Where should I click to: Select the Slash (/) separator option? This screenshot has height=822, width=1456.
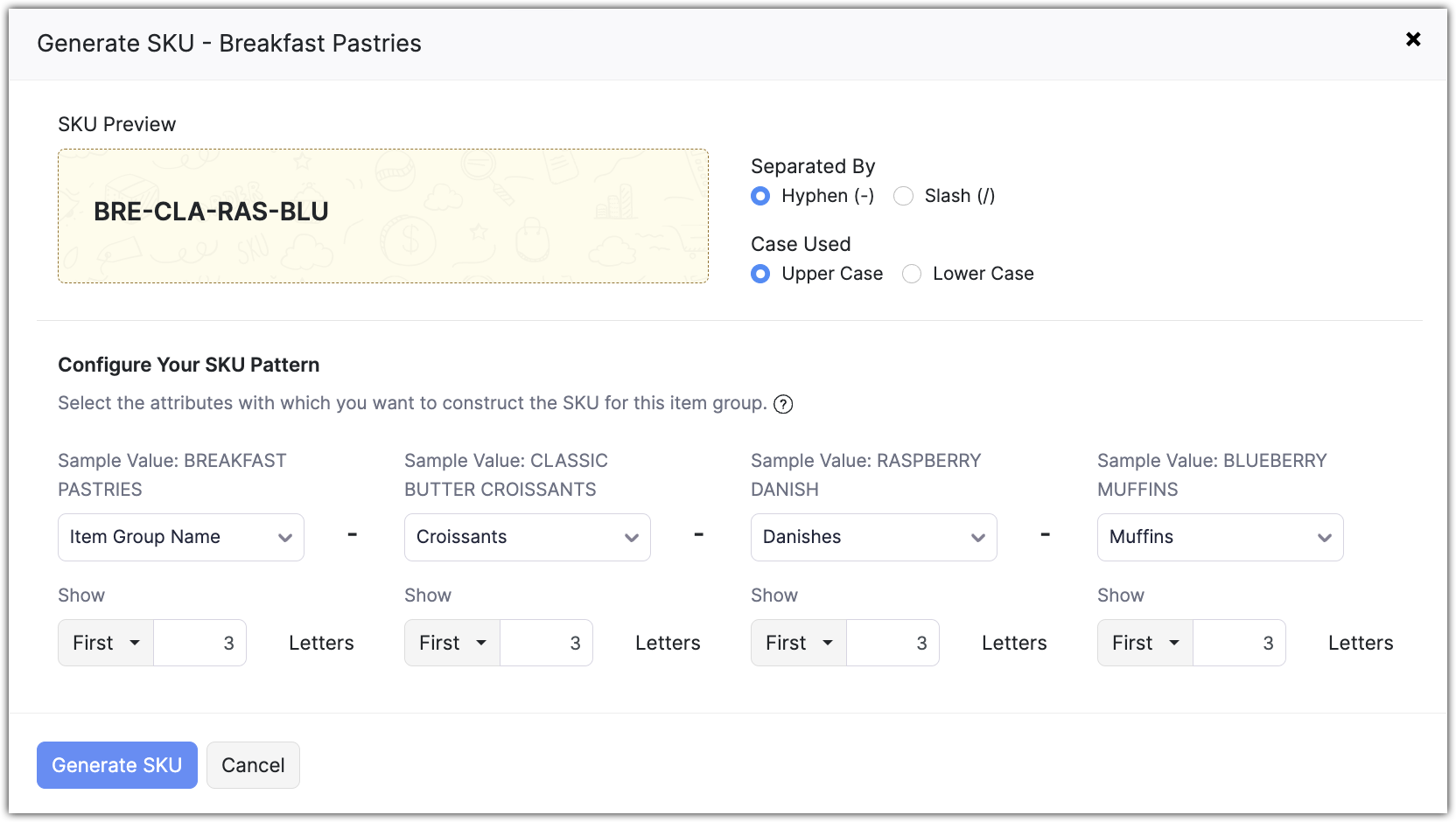coord(904,196)
